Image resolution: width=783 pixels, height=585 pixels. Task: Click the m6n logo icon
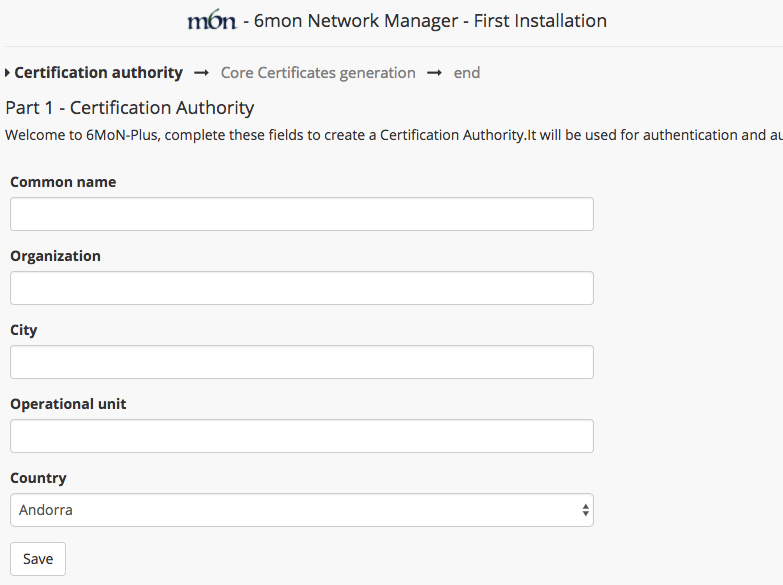click(212, 19)
